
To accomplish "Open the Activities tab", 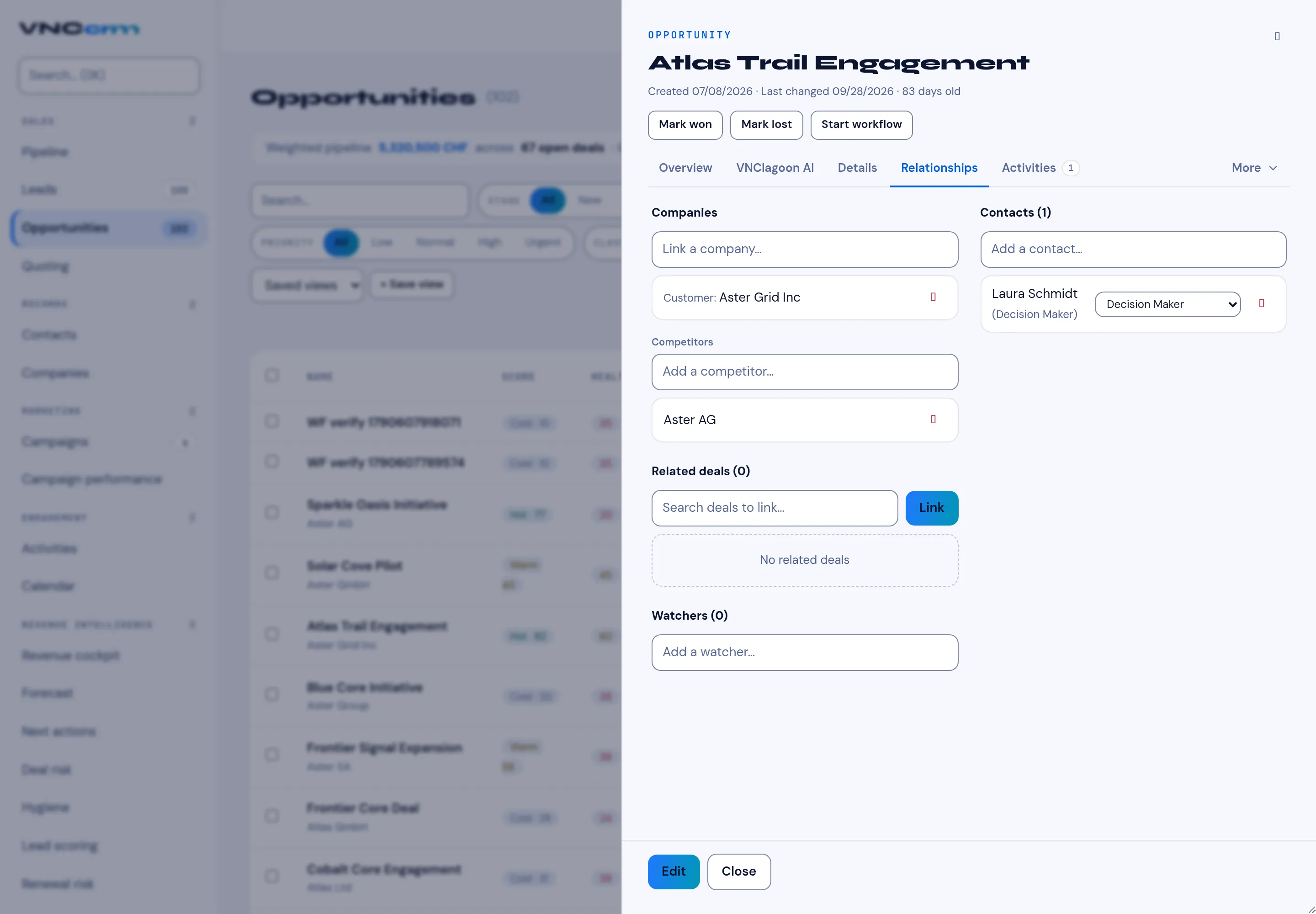I will tap(1040, 168).
